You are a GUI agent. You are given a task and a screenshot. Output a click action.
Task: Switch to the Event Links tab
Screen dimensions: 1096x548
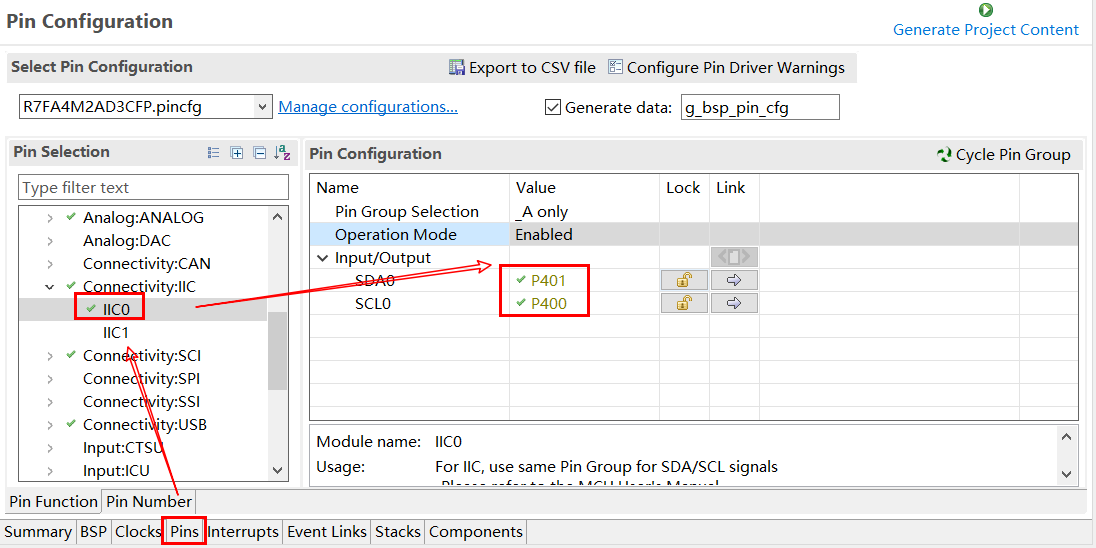(x=327, y=532)
